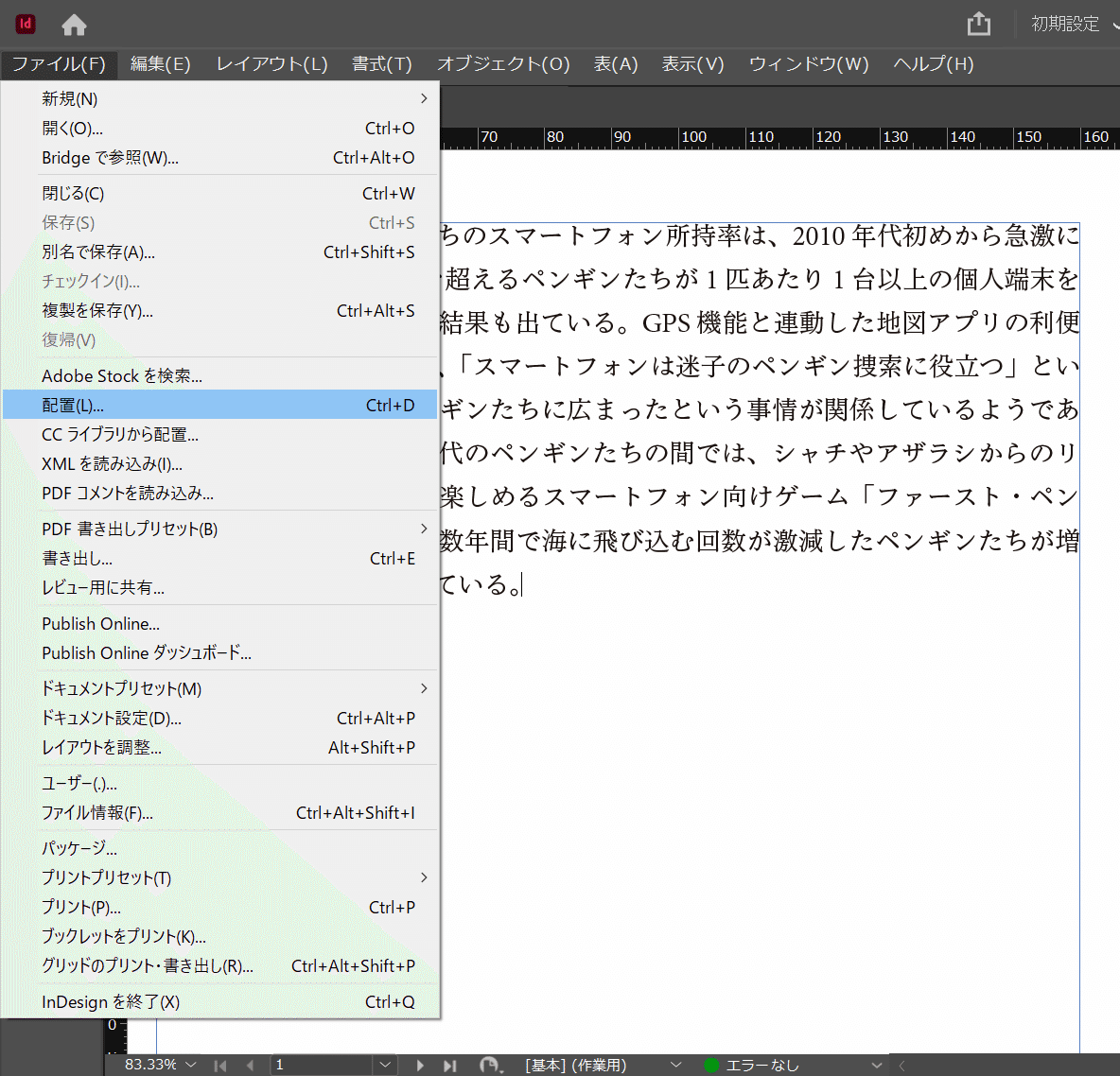Expand the ドキュメントプリセット(M) submenu
This screenshot has height=1076, width=1120.
coord(423,688)
